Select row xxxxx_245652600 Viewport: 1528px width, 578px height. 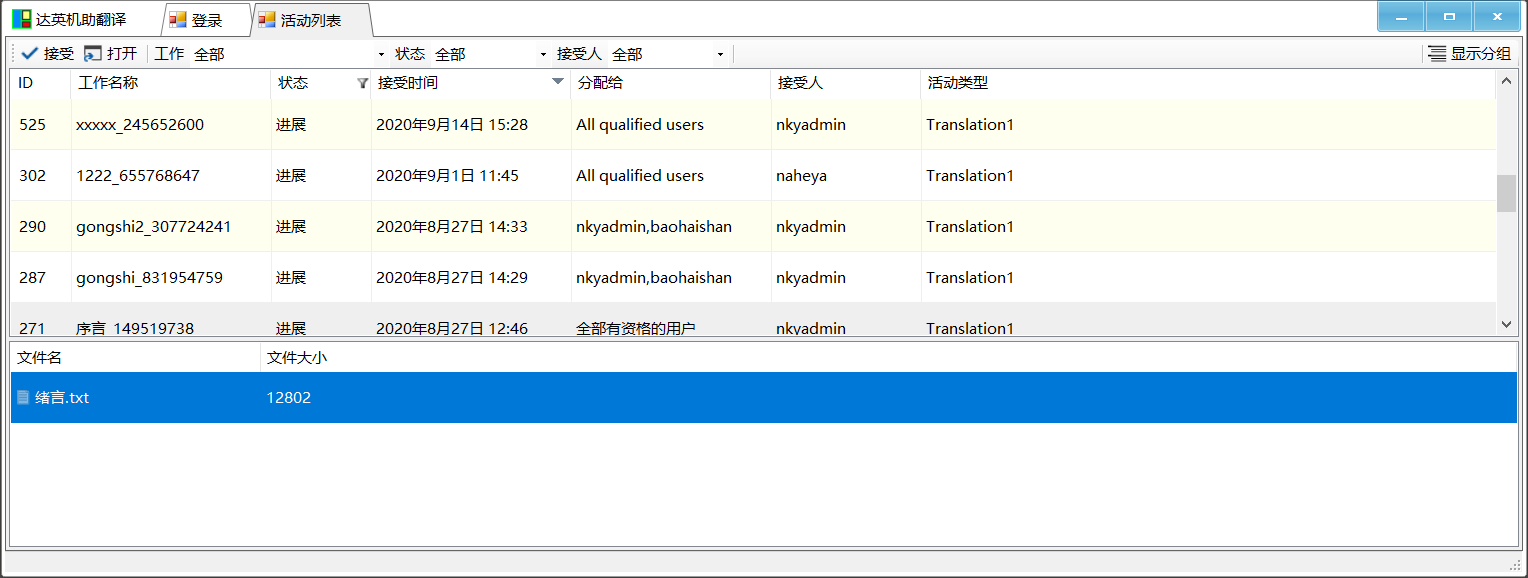coord(753,125)
